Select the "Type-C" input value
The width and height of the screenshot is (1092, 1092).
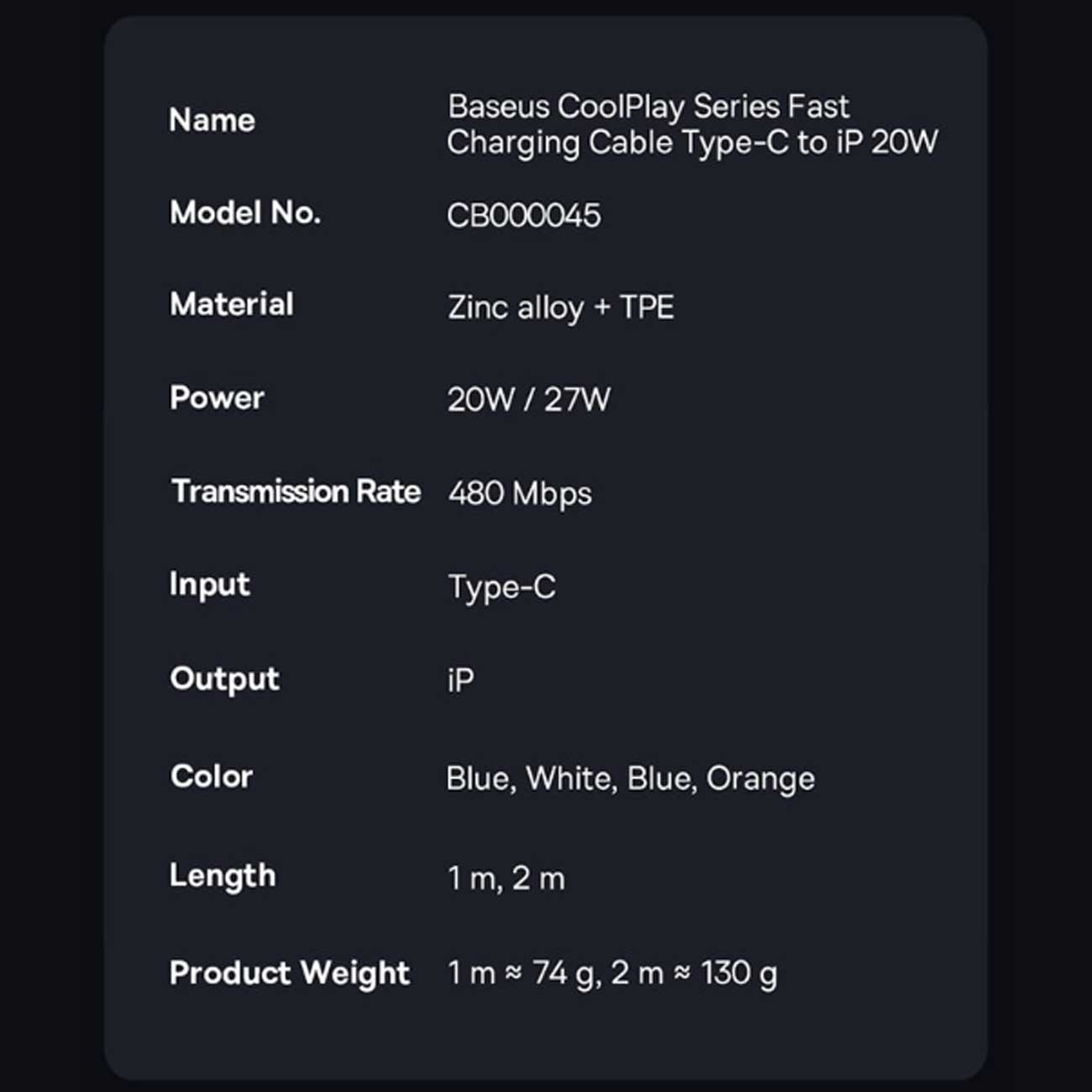click(x=501, y=587)
